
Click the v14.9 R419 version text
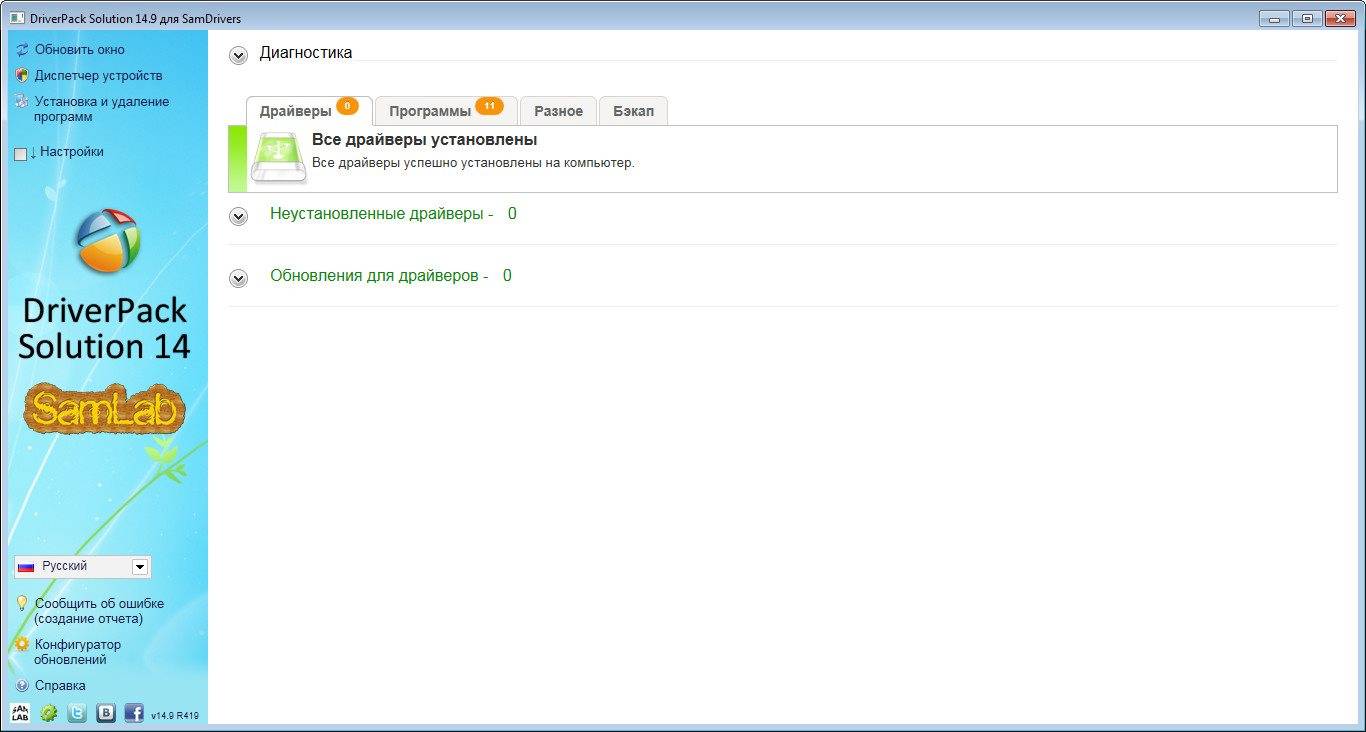coord(175,716)
